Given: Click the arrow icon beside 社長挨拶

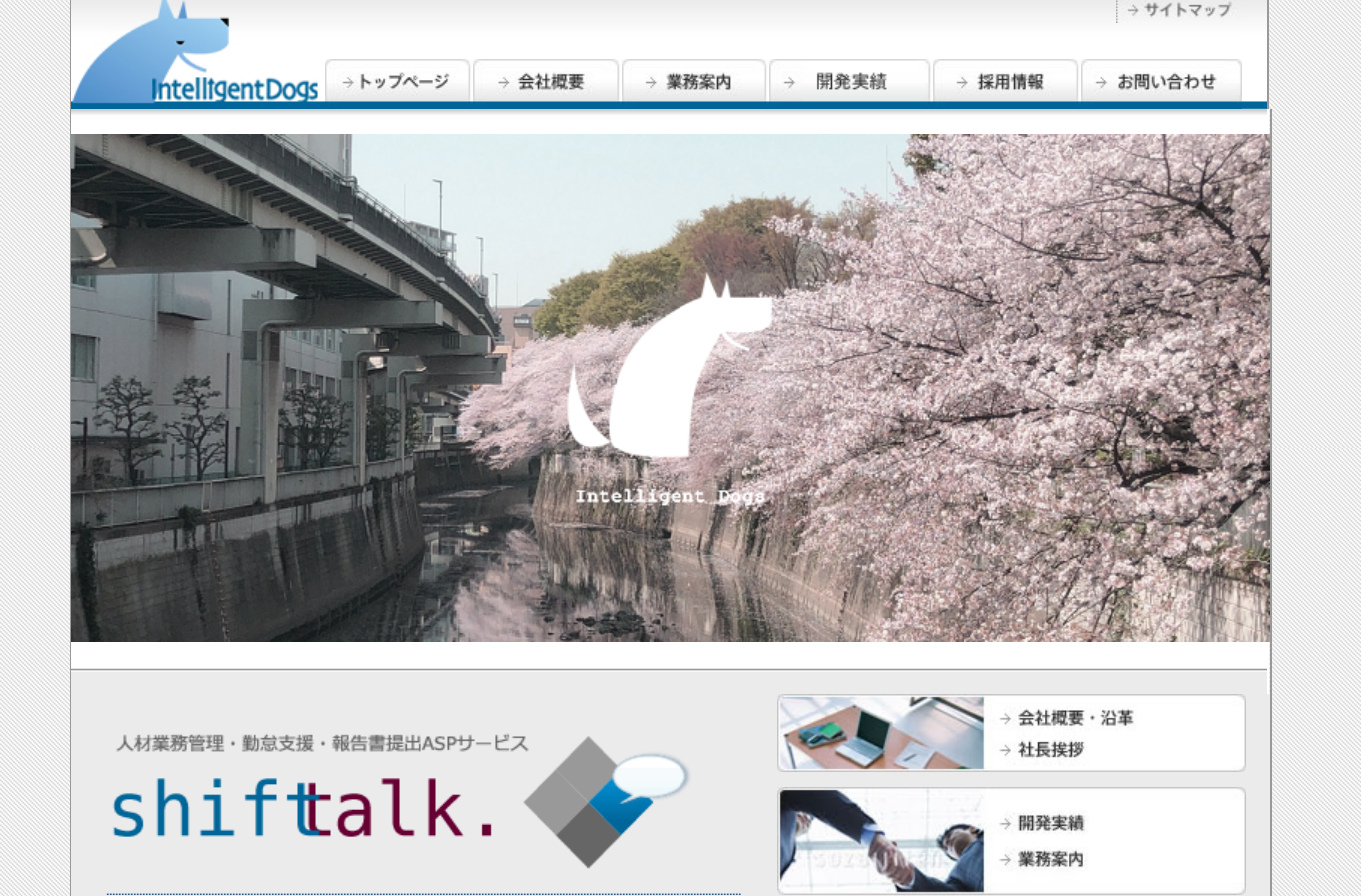Looking at the screenshot, I should click(1005, 750).
